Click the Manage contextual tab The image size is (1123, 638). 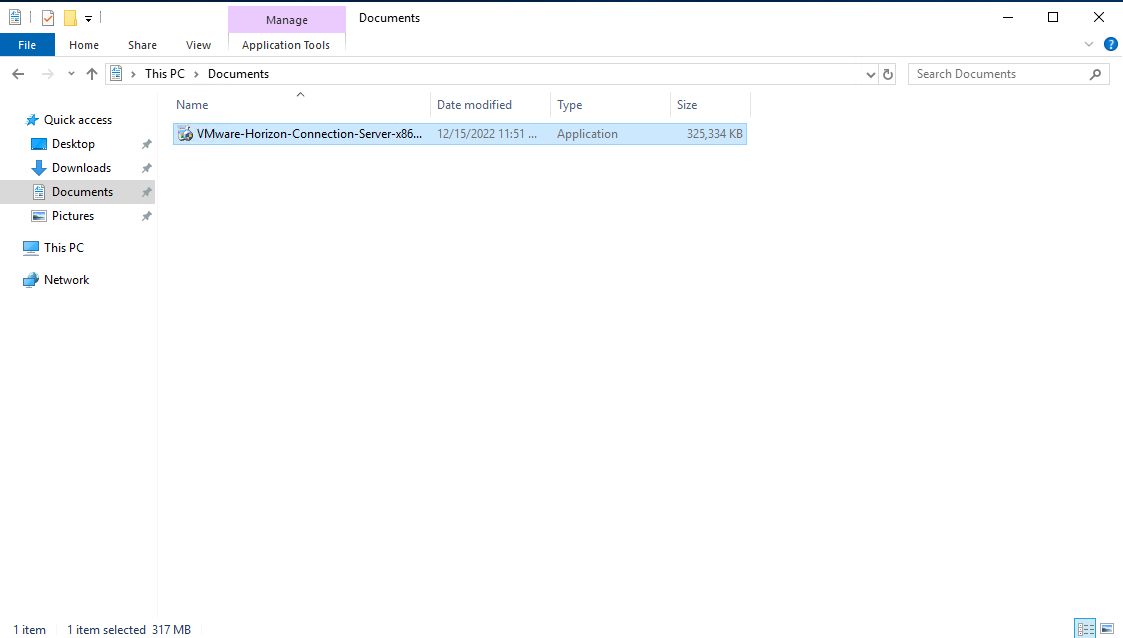[x=286, y=20]
